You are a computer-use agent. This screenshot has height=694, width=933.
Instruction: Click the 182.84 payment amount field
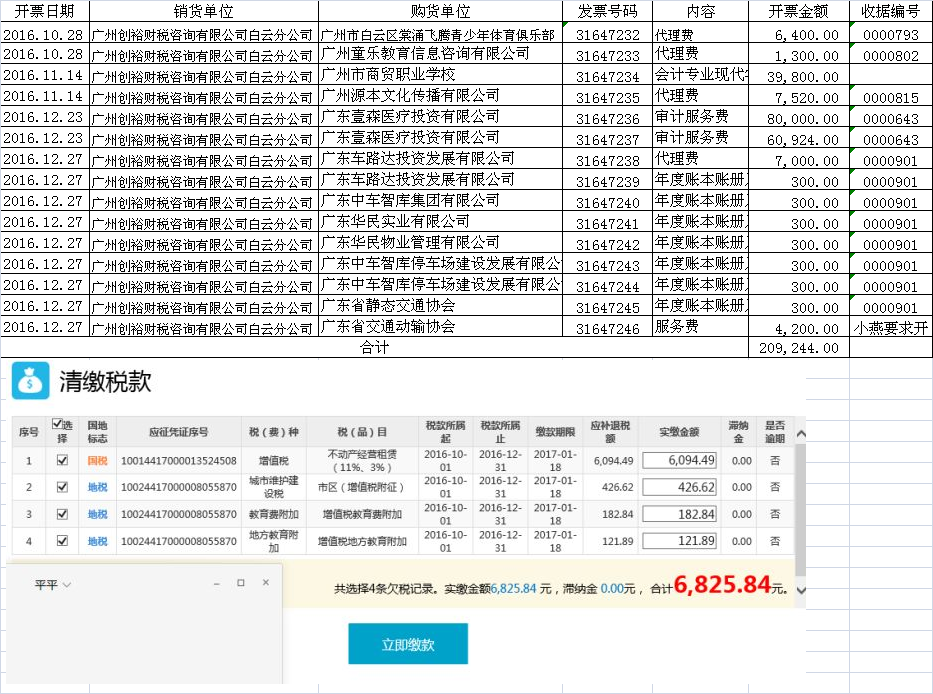[679, 514]
